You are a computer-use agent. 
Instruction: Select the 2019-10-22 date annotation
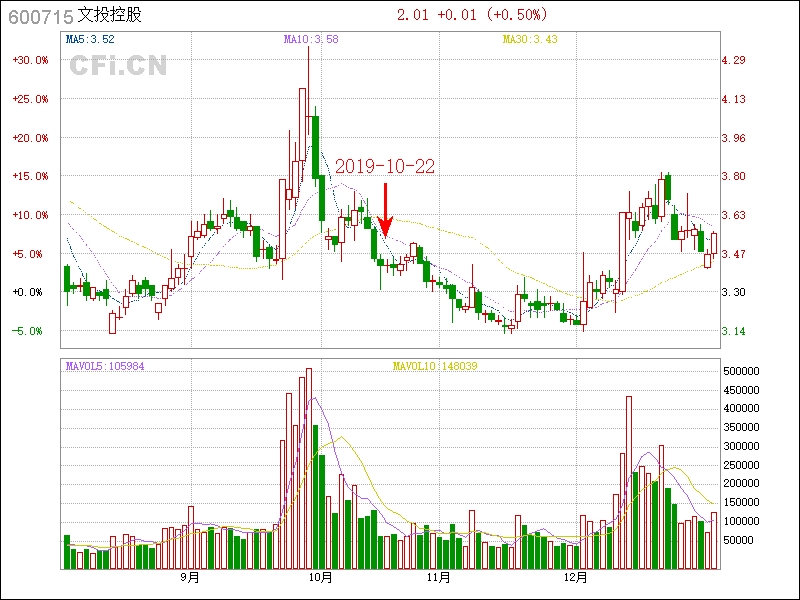coord(384,167)
